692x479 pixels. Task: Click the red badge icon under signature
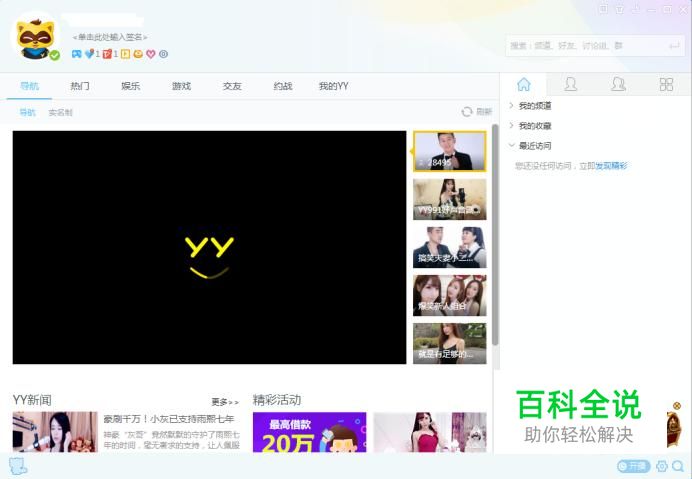pyautogui.click(x=107, y=54)
